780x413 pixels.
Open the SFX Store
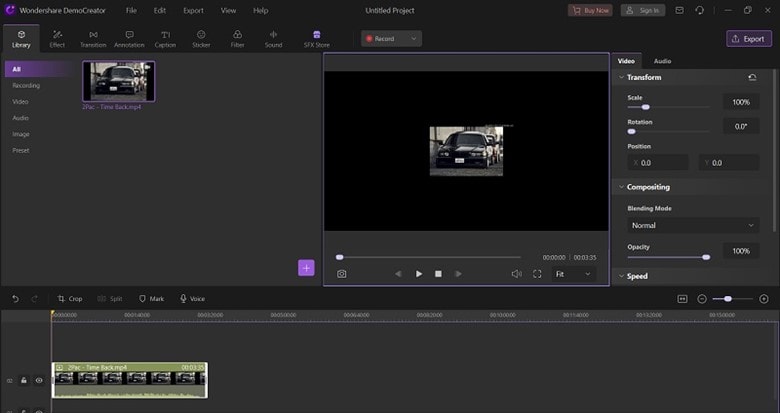tap(316, 39)
